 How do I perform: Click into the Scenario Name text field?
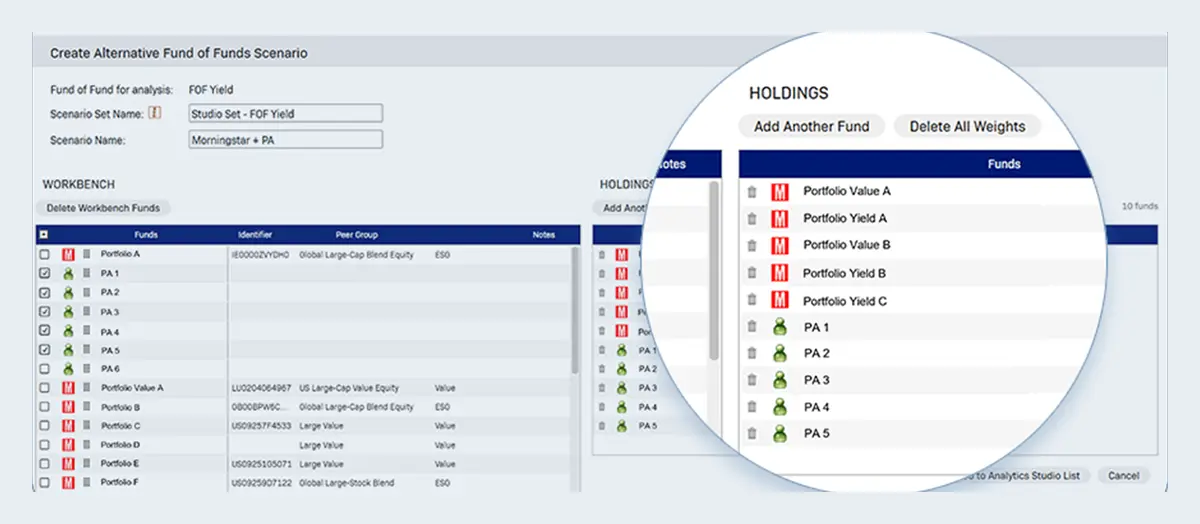point(285,140)
